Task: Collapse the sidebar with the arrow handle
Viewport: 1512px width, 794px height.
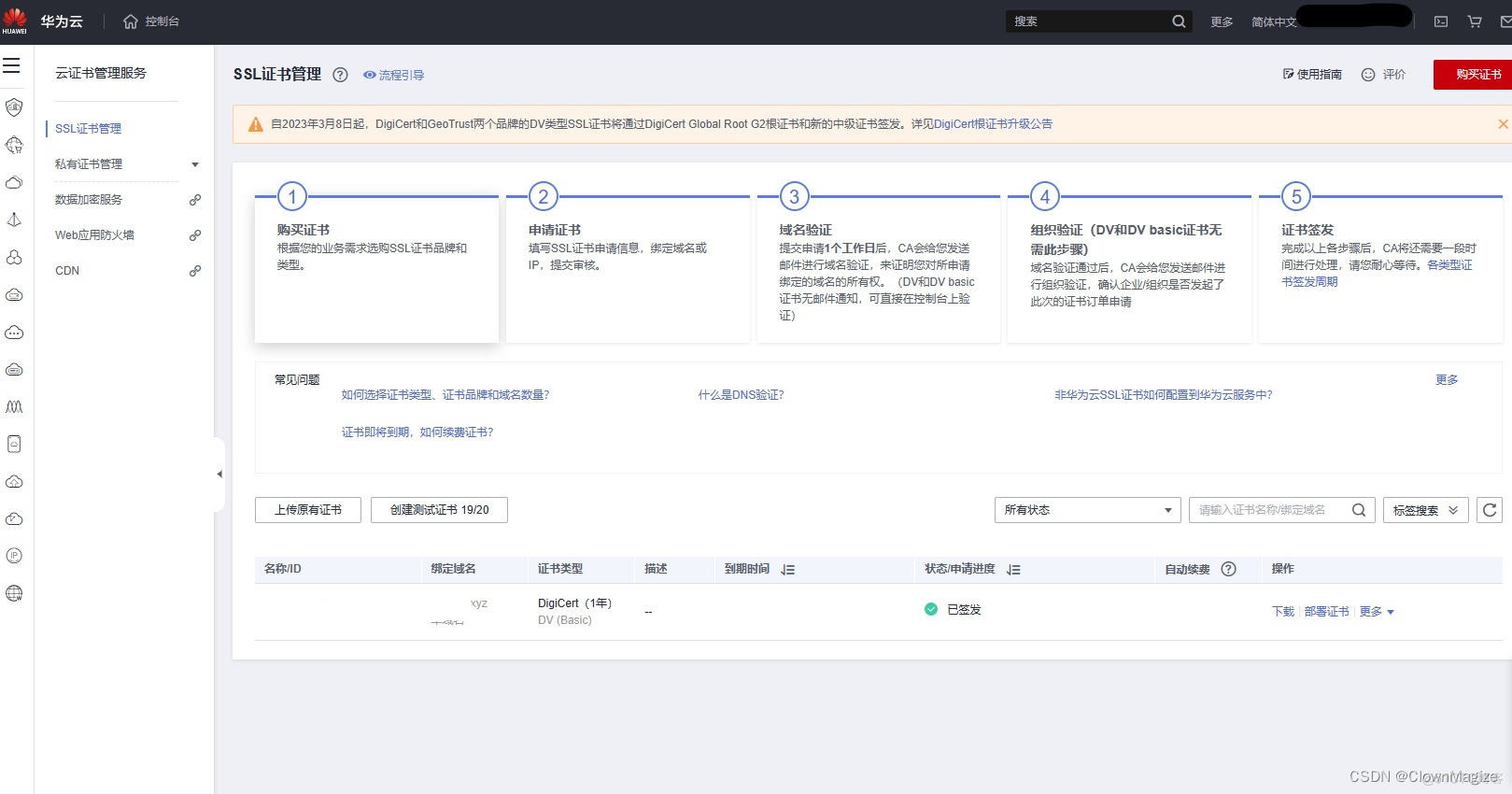Action: pyautogui.click(x=219, y=475)
